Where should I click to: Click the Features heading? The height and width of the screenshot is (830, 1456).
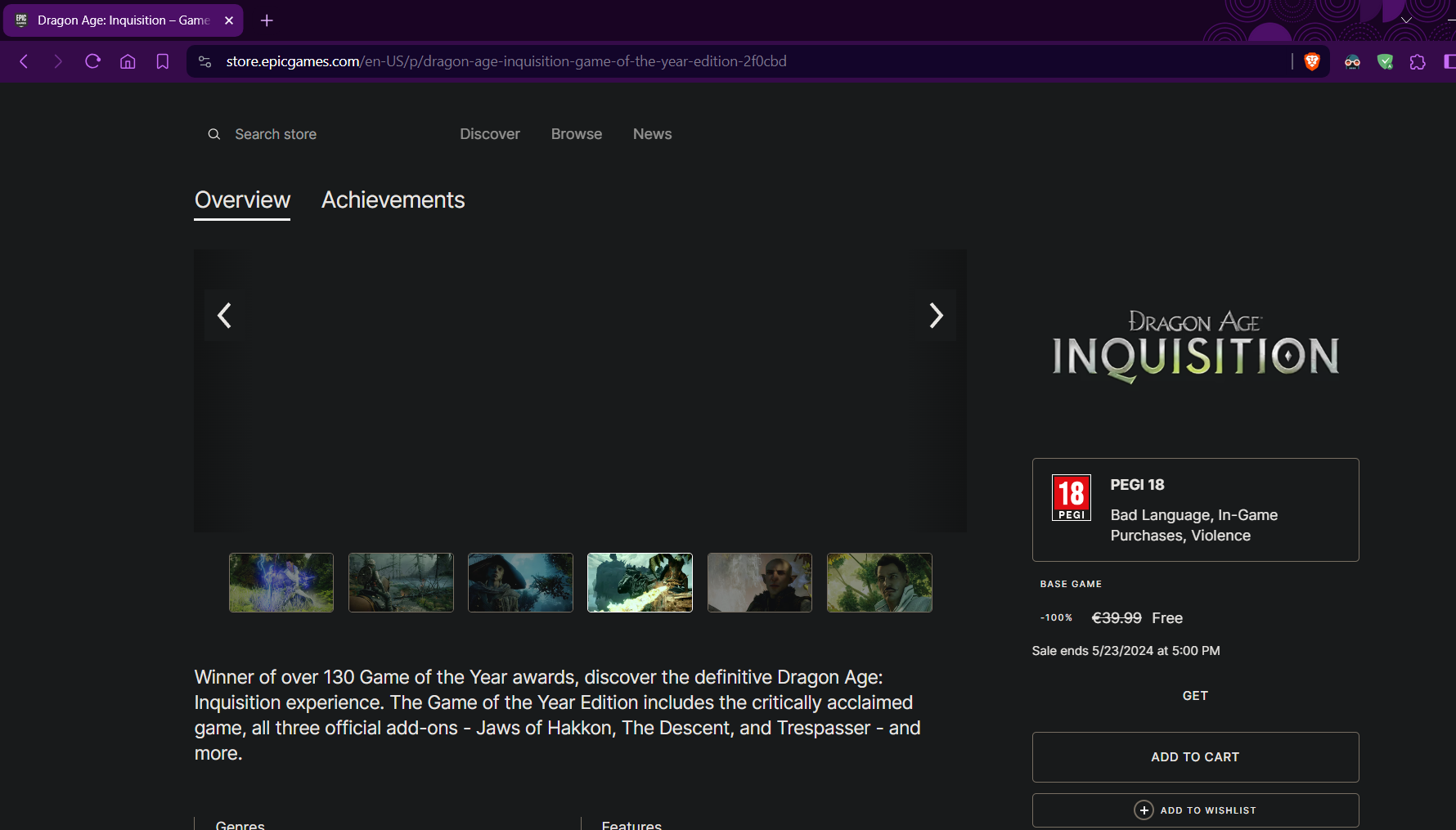[x=631, y=824]
